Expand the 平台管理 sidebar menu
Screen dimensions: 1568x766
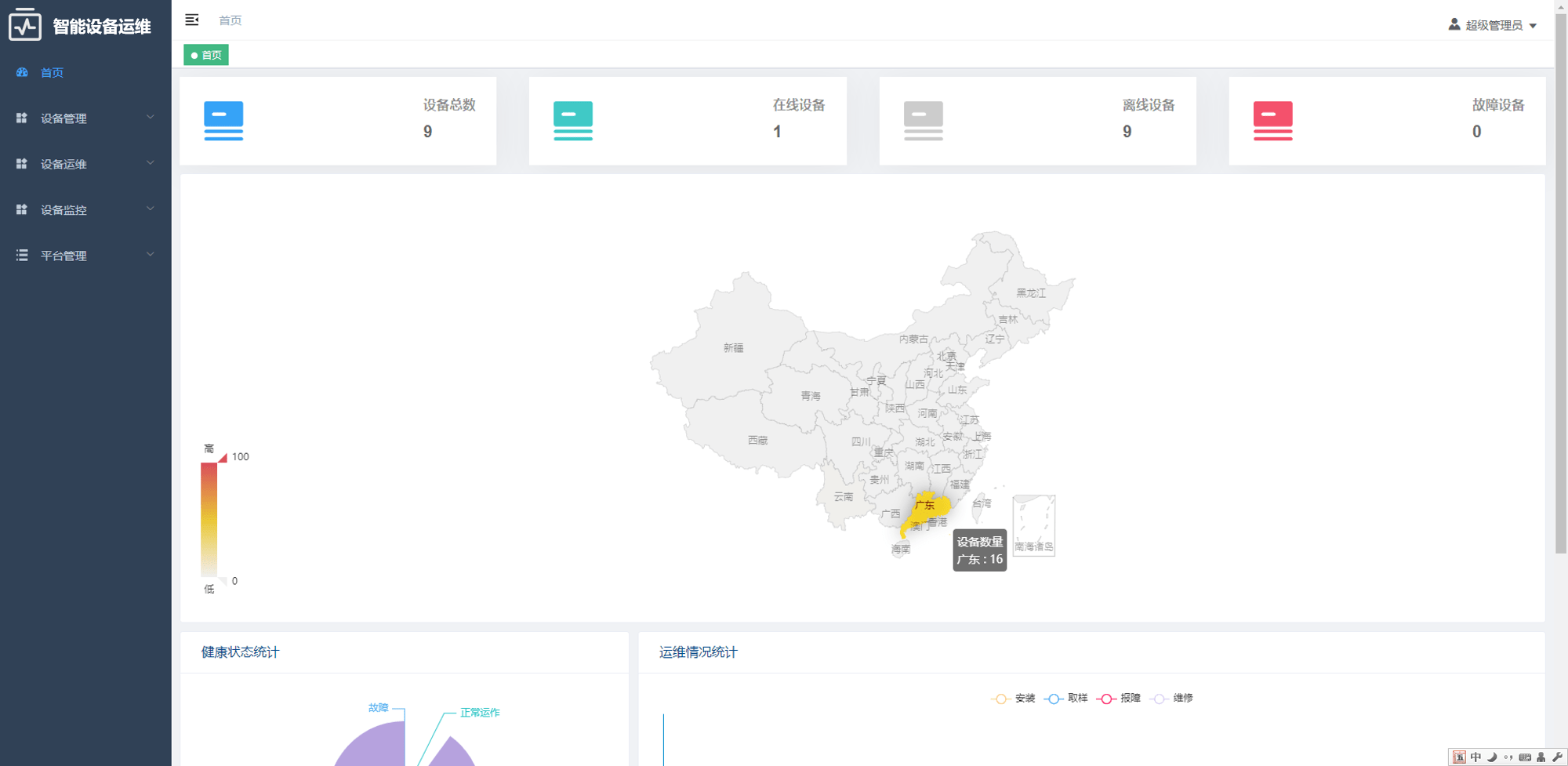(85, 256)
